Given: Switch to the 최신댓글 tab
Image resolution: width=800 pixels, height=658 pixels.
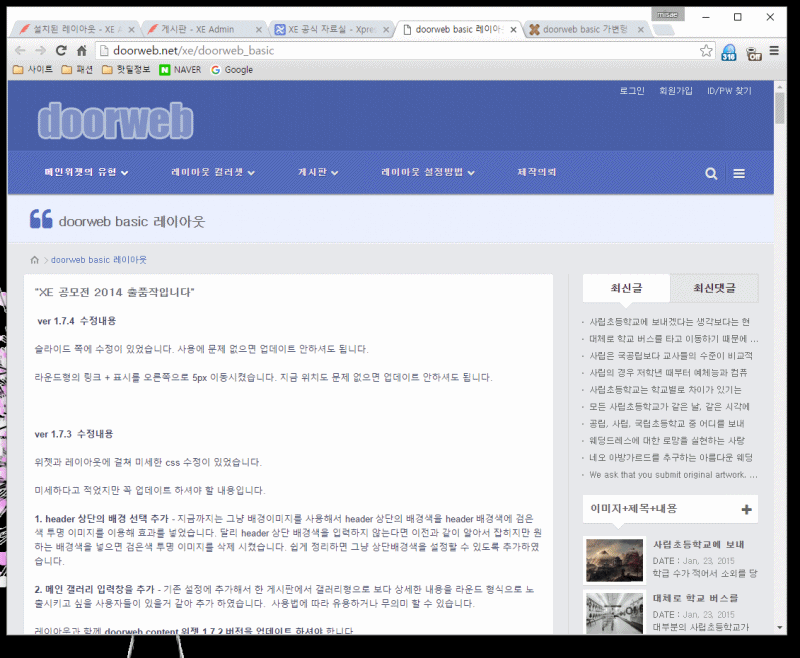Looking at the screenshot, I should point(714,289).
